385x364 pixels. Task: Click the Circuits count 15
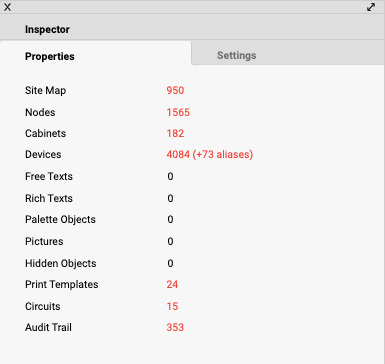172,306
